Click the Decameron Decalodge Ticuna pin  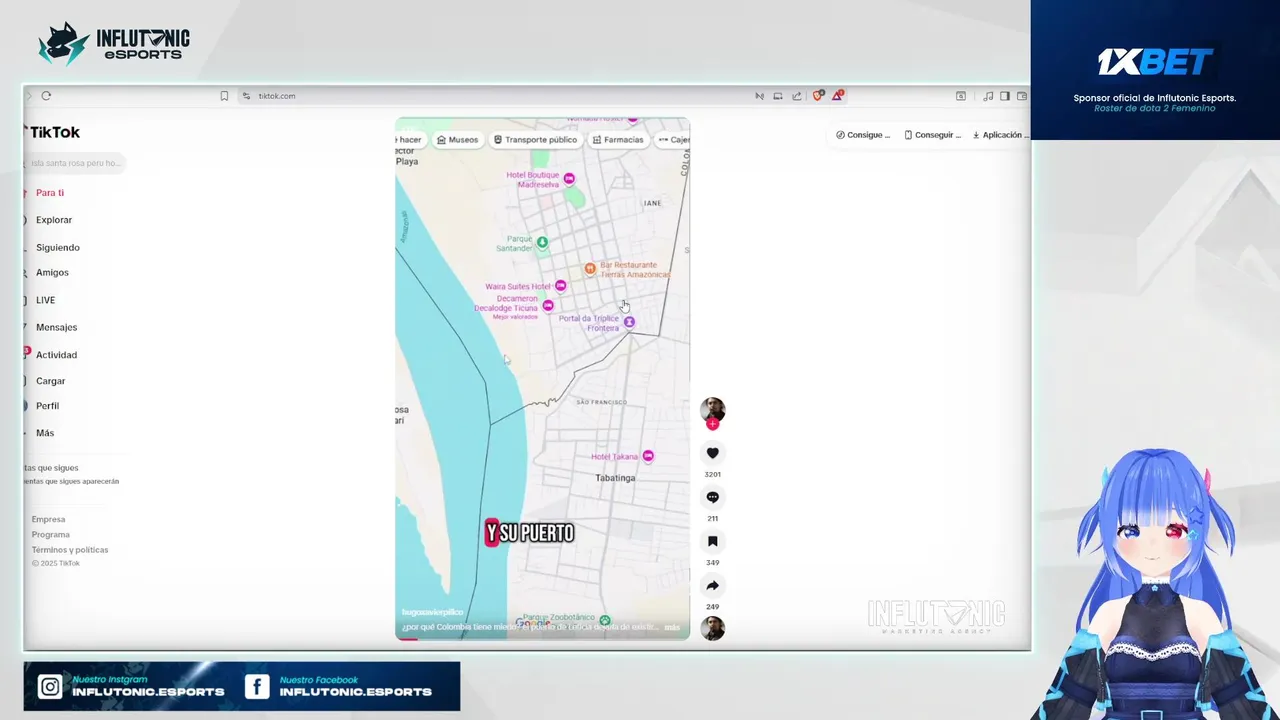point(548,306)
